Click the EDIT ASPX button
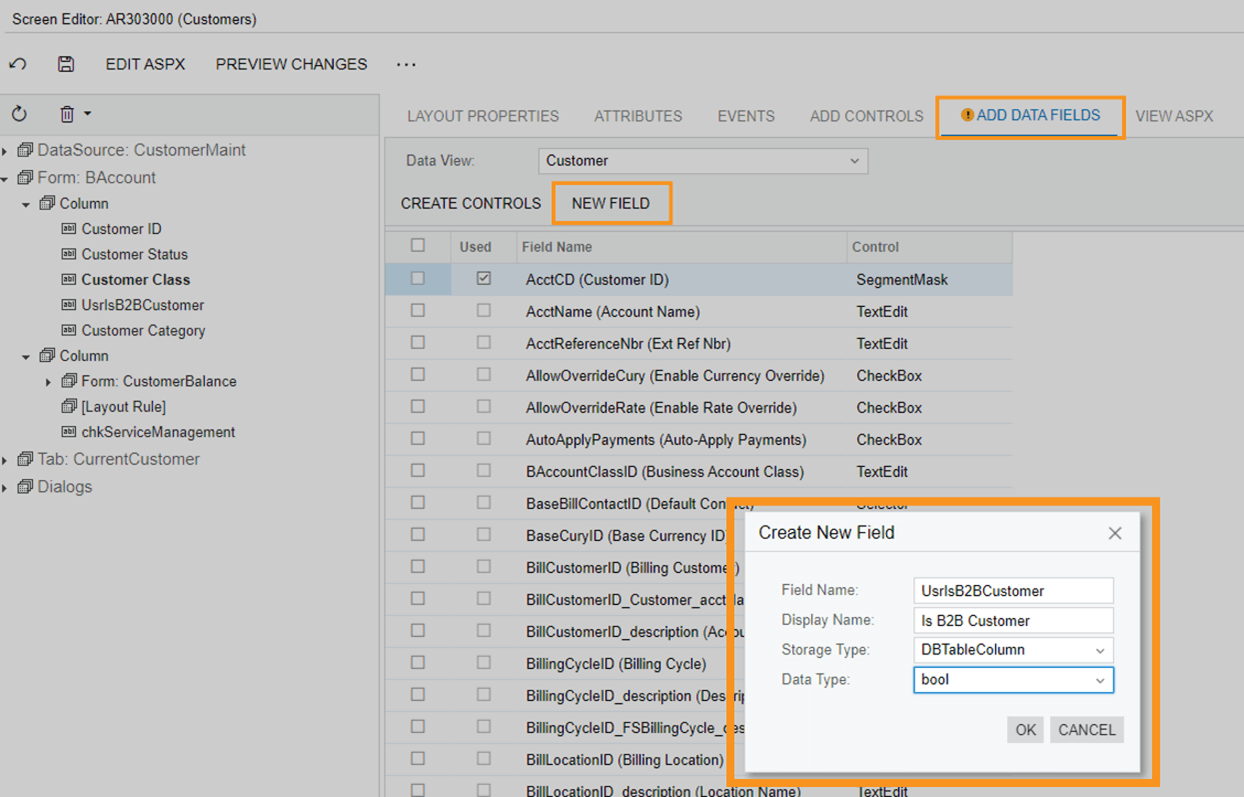Screen dimensions: 1244x797 tap(146, 64)
